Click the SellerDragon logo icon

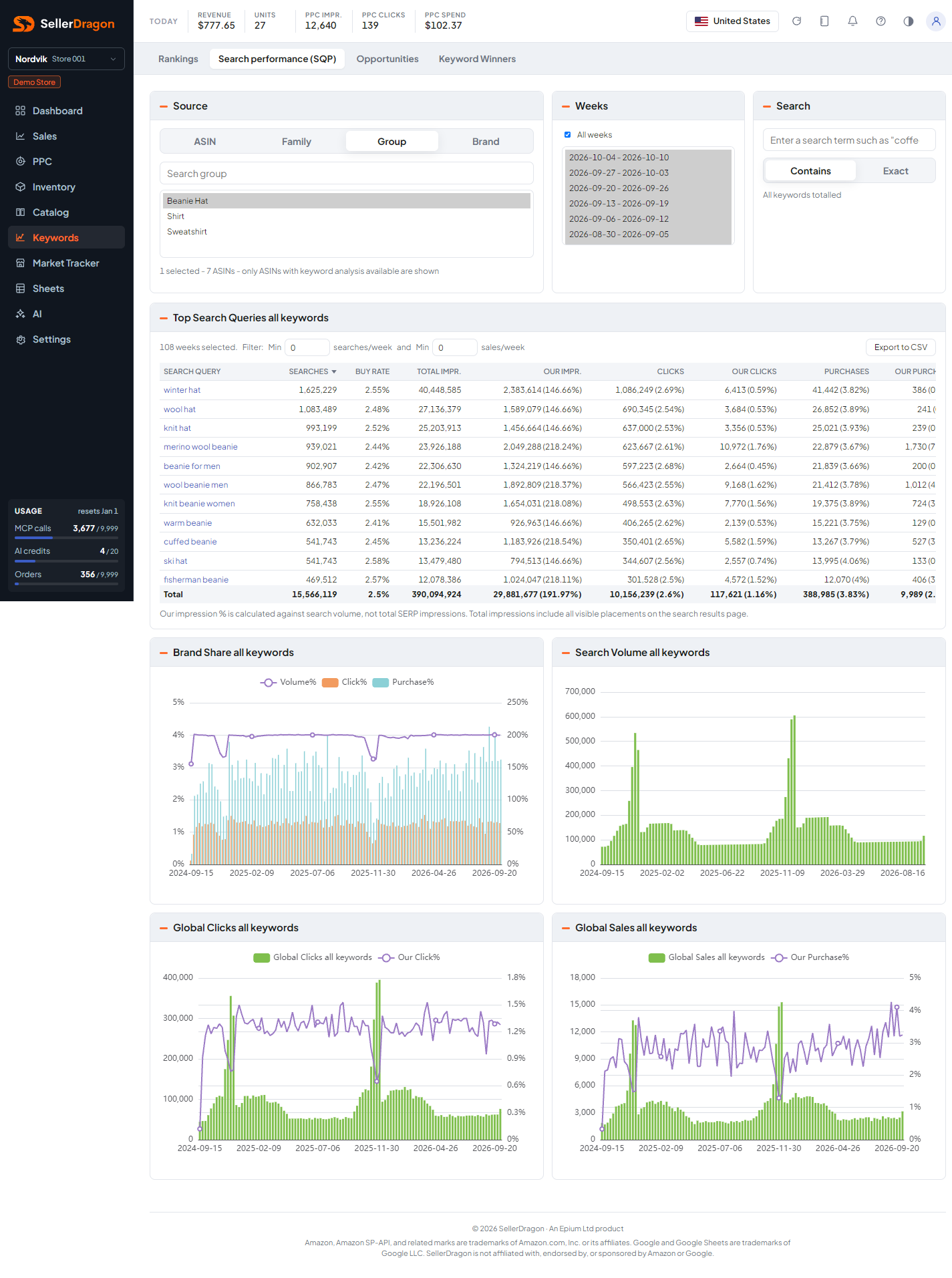pos(23,24)
